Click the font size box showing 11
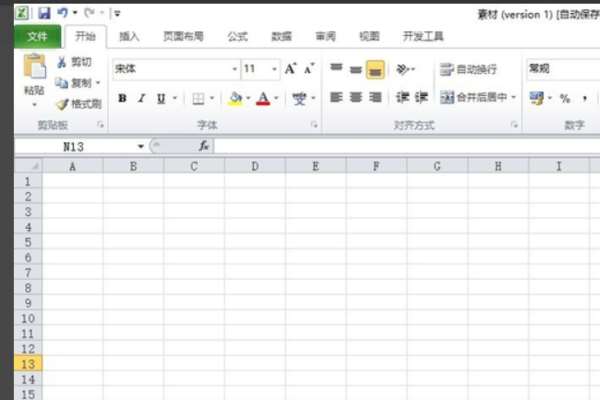 [256, 69]
